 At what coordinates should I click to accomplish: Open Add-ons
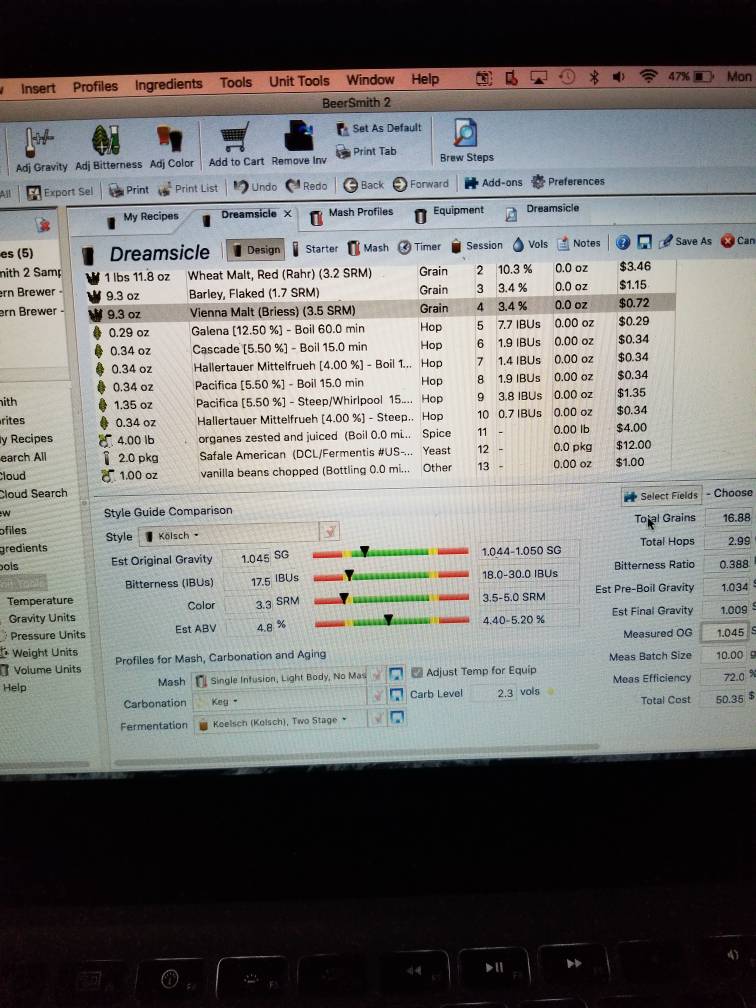click(x=493, y=183)
